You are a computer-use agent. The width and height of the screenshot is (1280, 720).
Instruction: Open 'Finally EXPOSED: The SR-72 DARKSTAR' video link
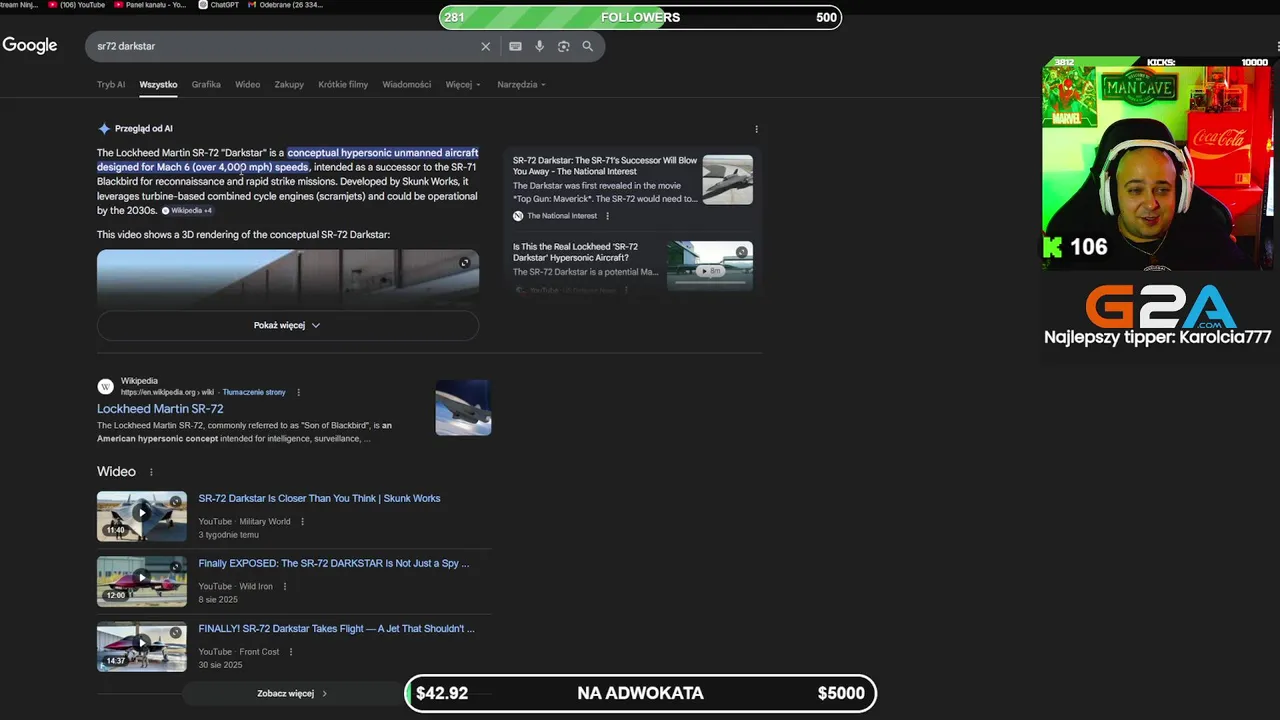(334, 563)
